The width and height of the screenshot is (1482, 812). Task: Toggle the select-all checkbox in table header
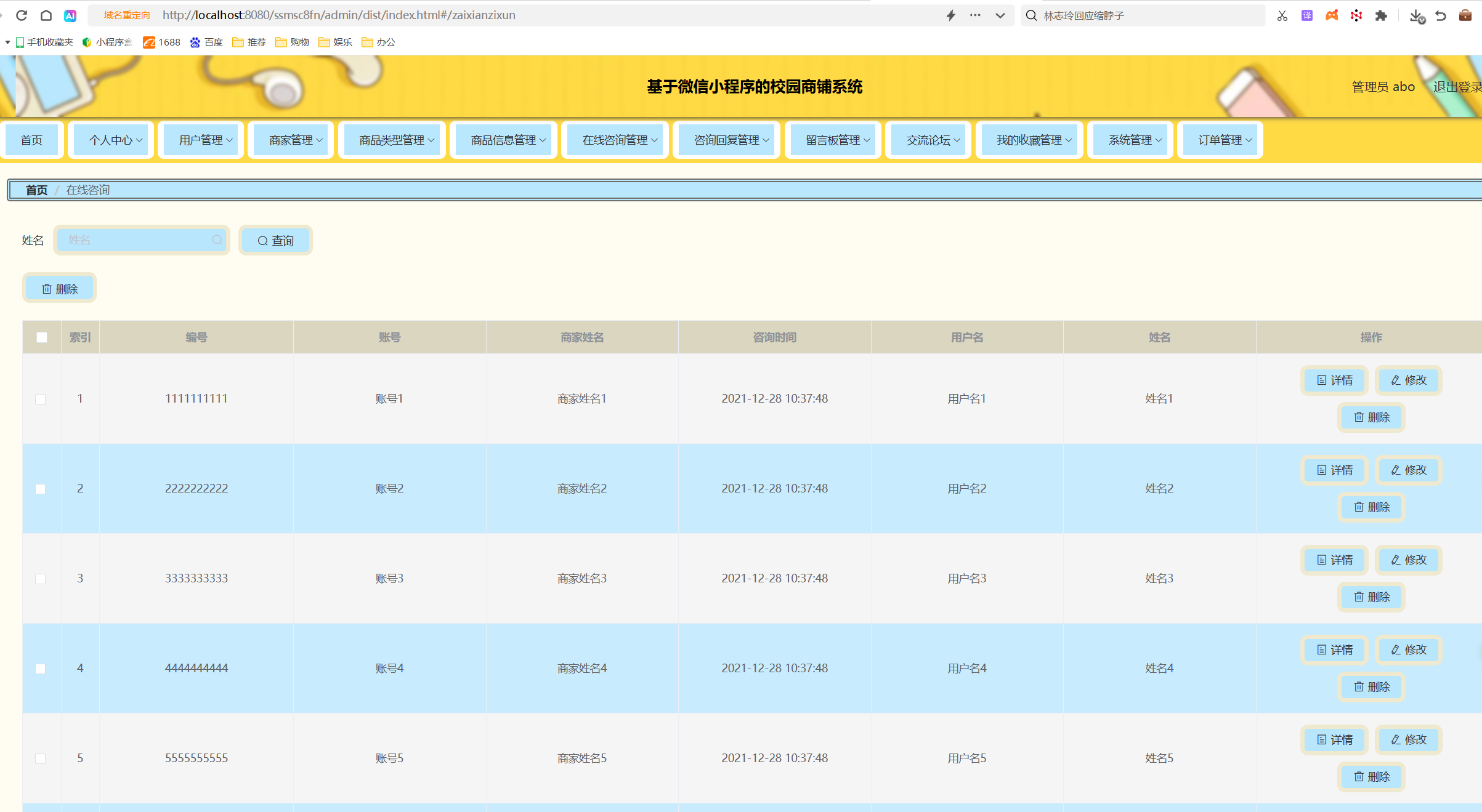tap(42, 337)
